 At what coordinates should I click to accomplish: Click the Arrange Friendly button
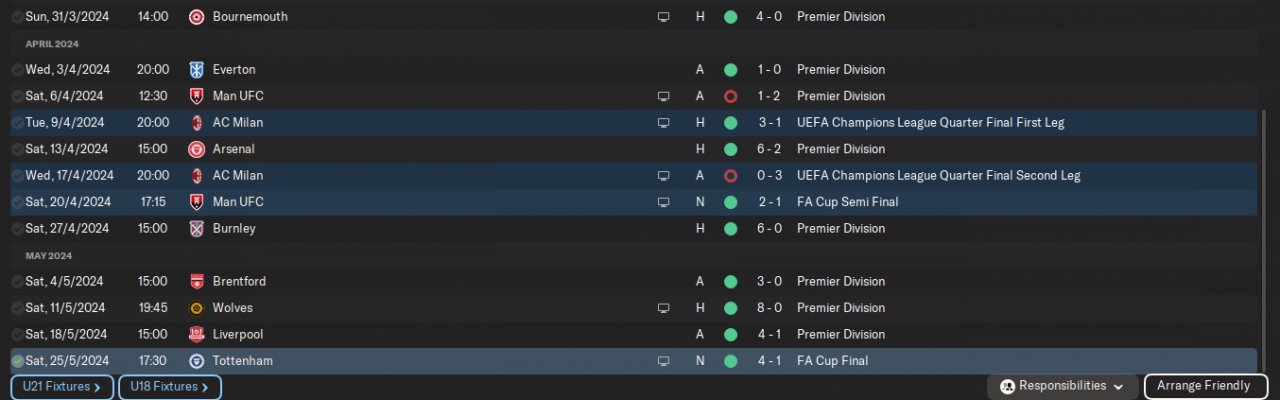click(x=1203, y=386)
